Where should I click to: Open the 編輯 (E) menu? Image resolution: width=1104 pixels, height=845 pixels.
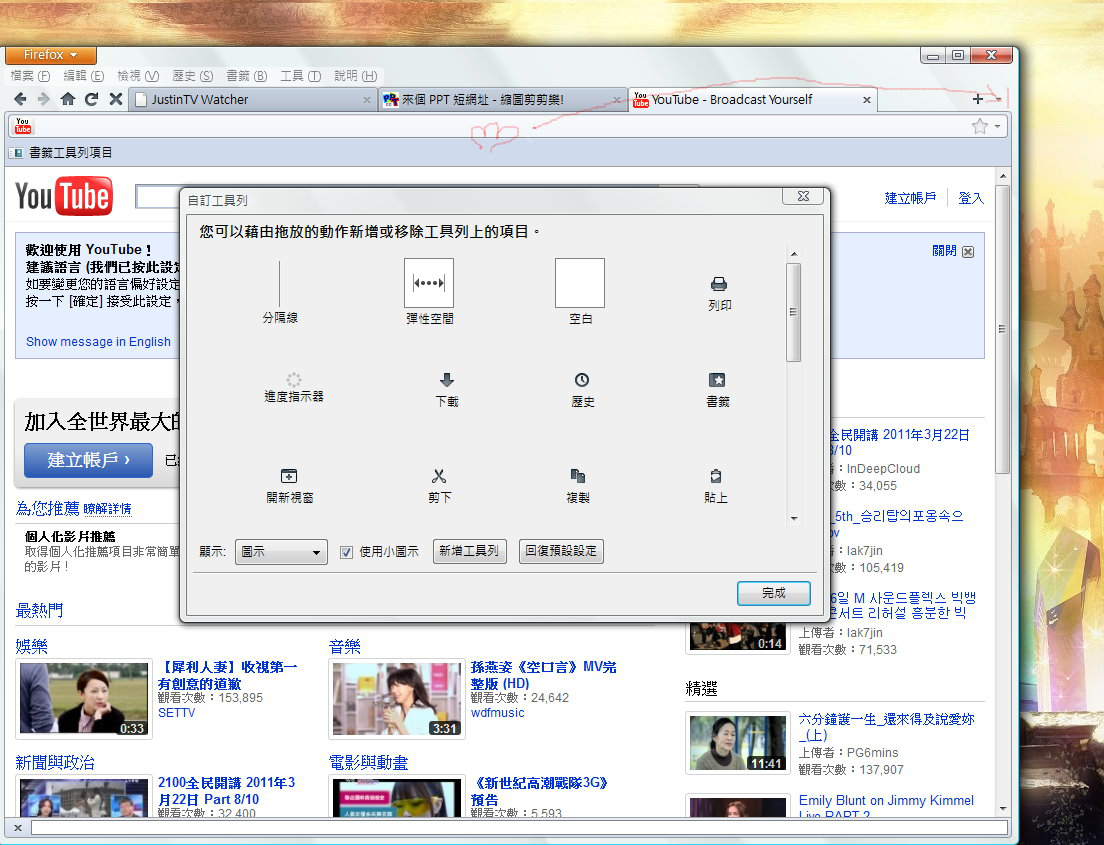(x=84, y=75)
